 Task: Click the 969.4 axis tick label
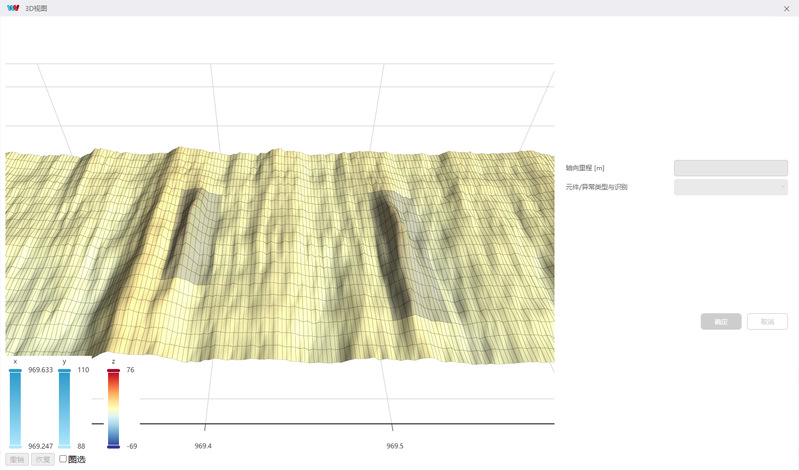[x=203, y=446]
